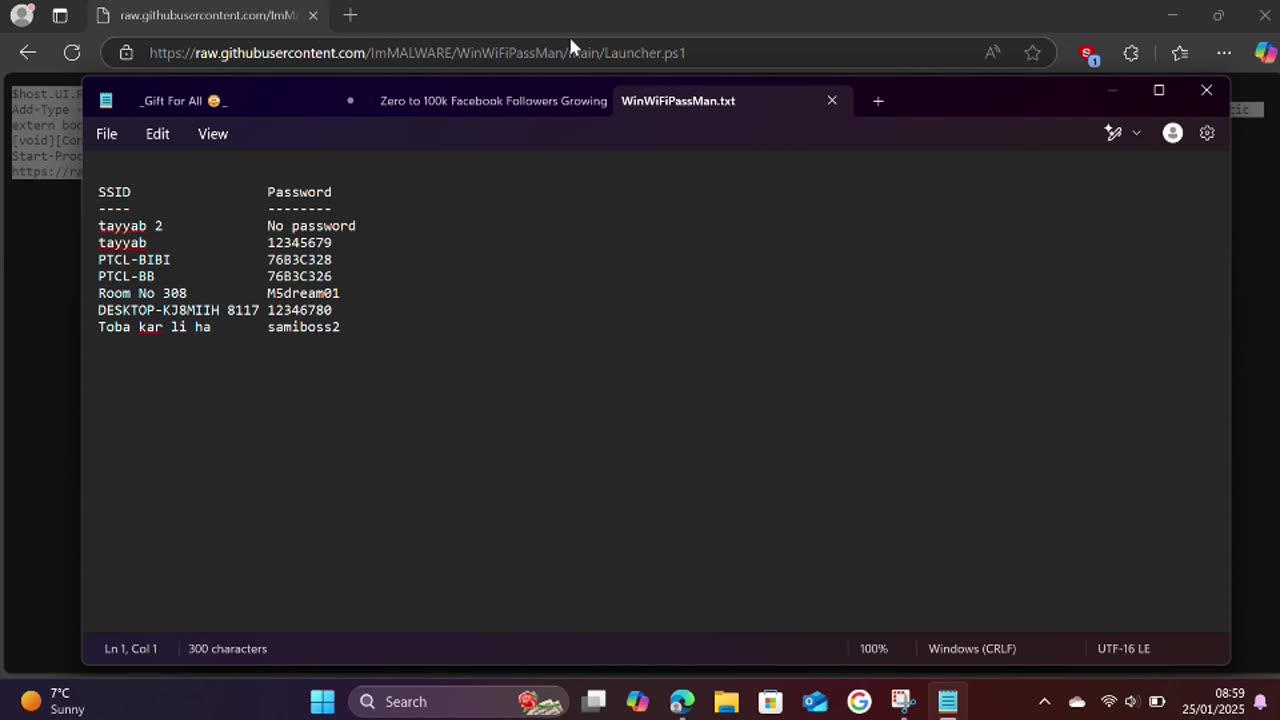Select the raw.githubusercontent.com browser tab

point(208,15)
